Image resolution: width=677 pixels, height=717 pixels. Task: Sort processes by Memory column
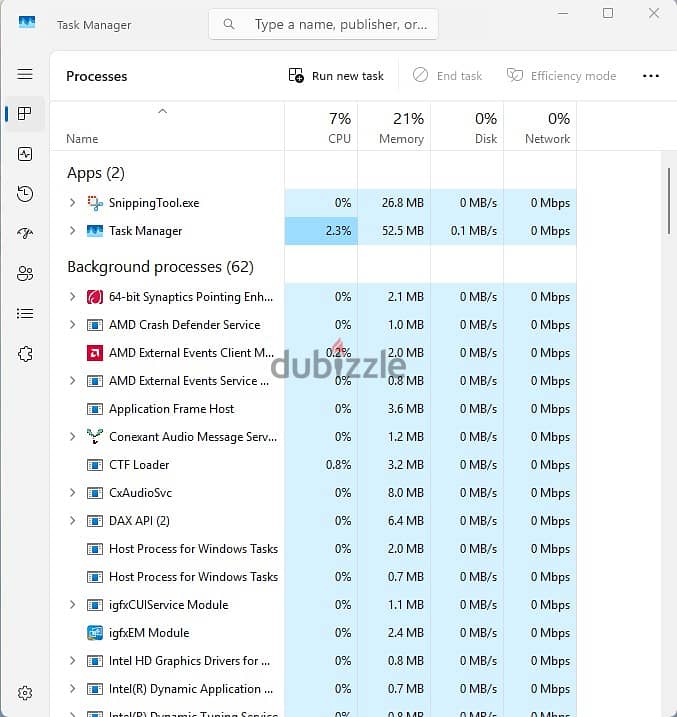pyautogui.click(x=394, y=128)
